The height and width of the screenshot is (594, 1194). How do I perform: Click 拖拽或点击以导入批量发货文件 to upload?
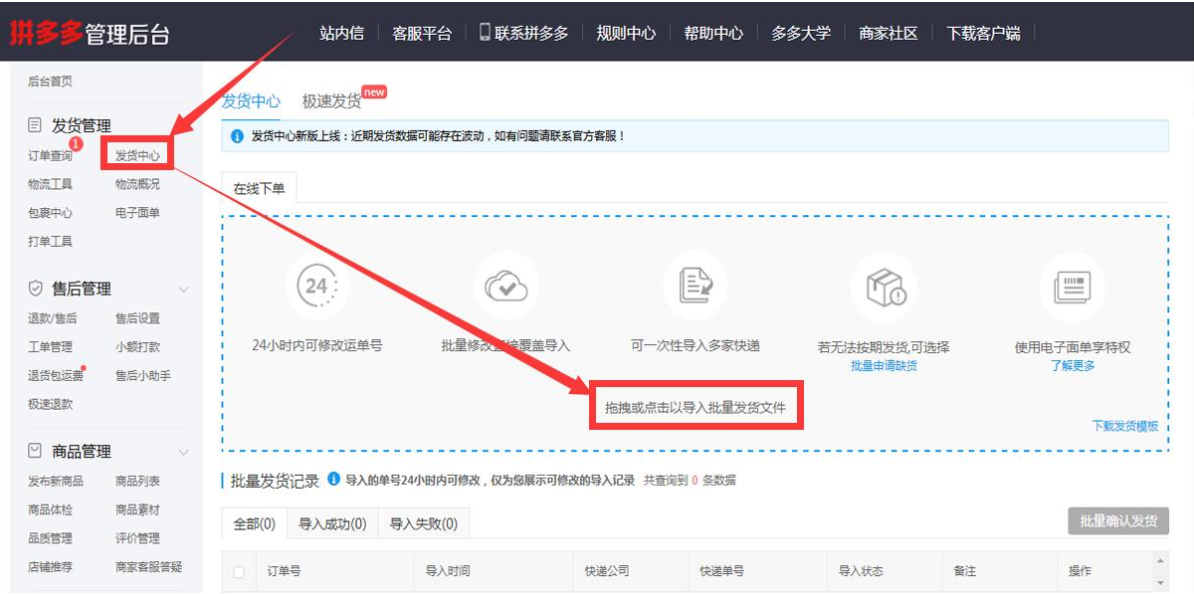click(695, 408)
